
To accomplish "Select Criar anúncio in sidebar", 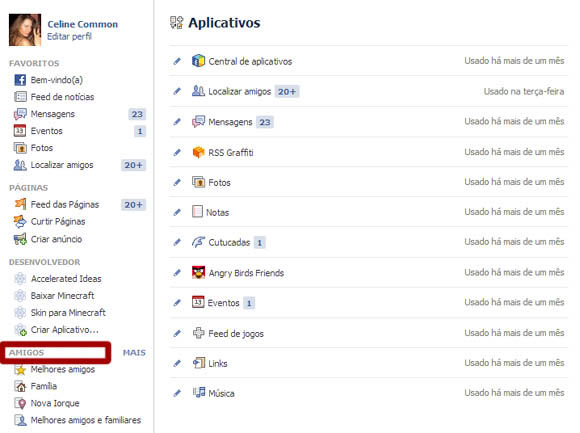I will [x=56, y=239].
